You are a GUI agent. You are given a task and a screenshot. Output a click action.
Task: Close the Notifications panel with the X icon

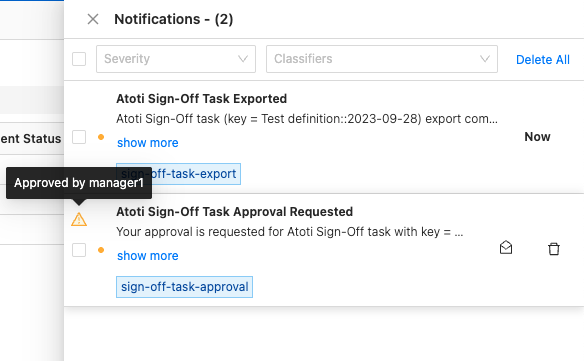click(93, 19)
